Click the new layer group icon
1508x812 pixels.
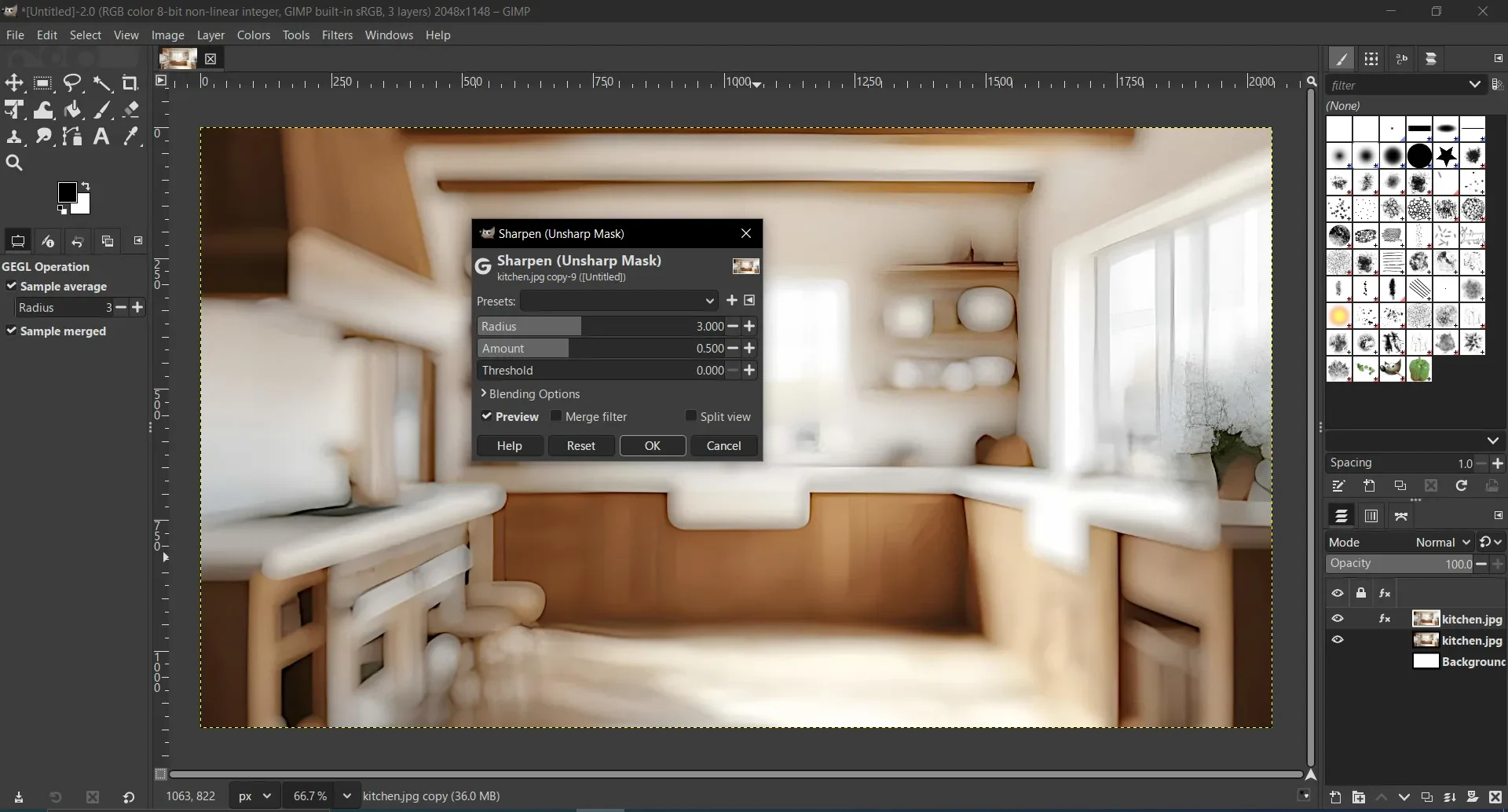click(x=1358, y=797)
